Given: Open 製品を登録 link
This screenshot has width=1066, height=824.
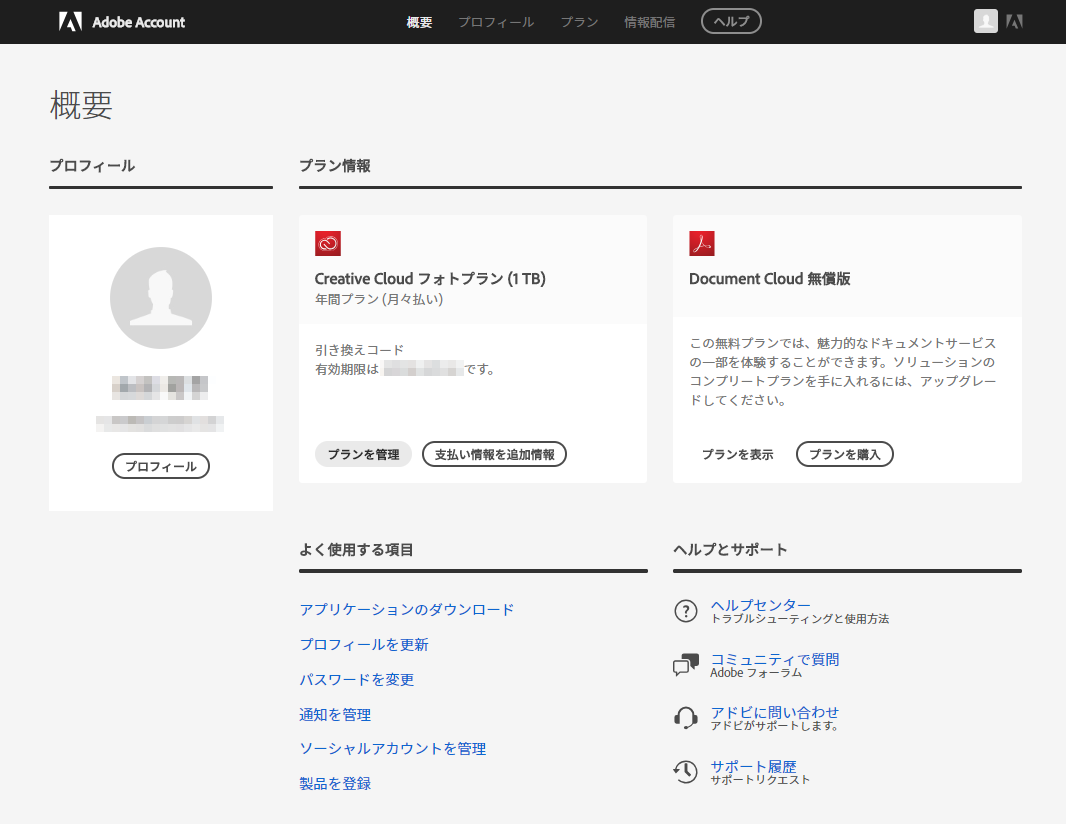Looking at the screenshot, I should (335, 783).
